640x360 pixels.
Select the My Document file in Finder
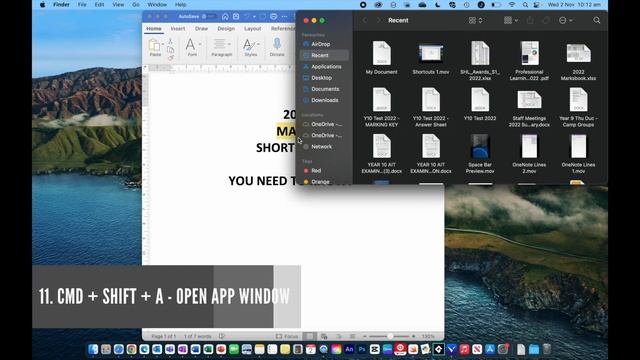(382, 58)
